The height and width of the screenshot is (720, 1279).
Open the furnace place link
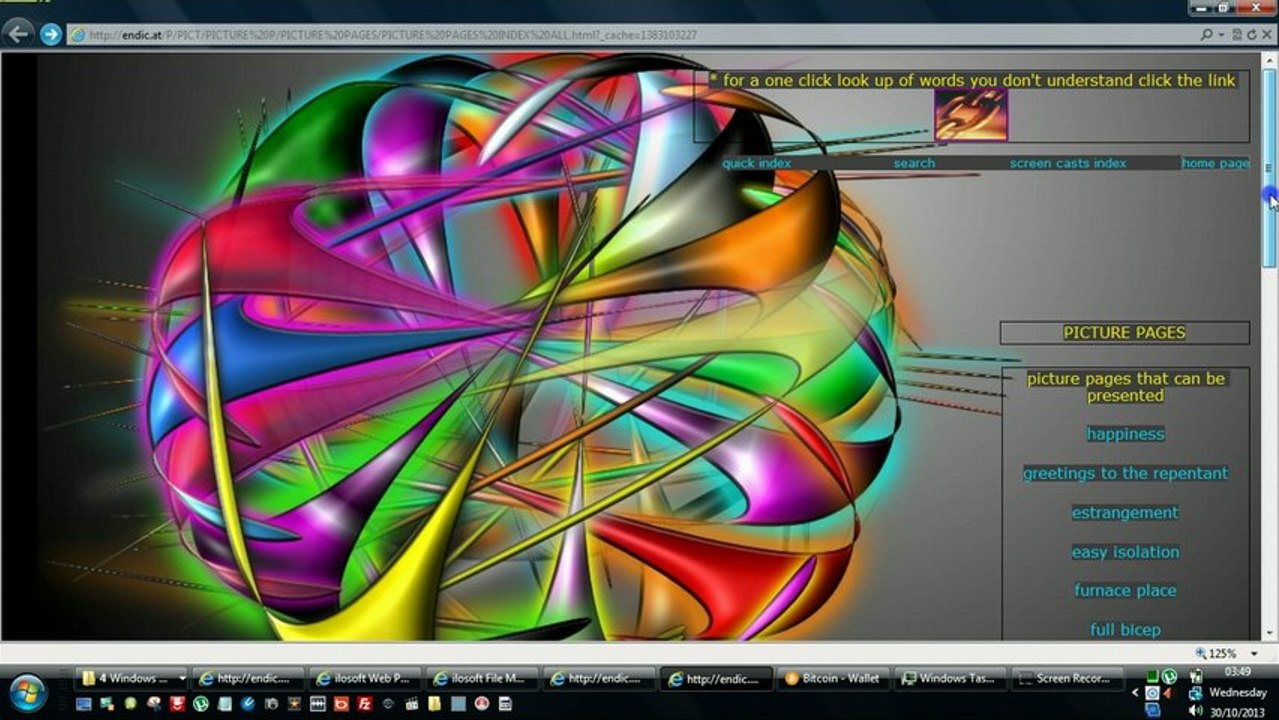coord(1125,591)
